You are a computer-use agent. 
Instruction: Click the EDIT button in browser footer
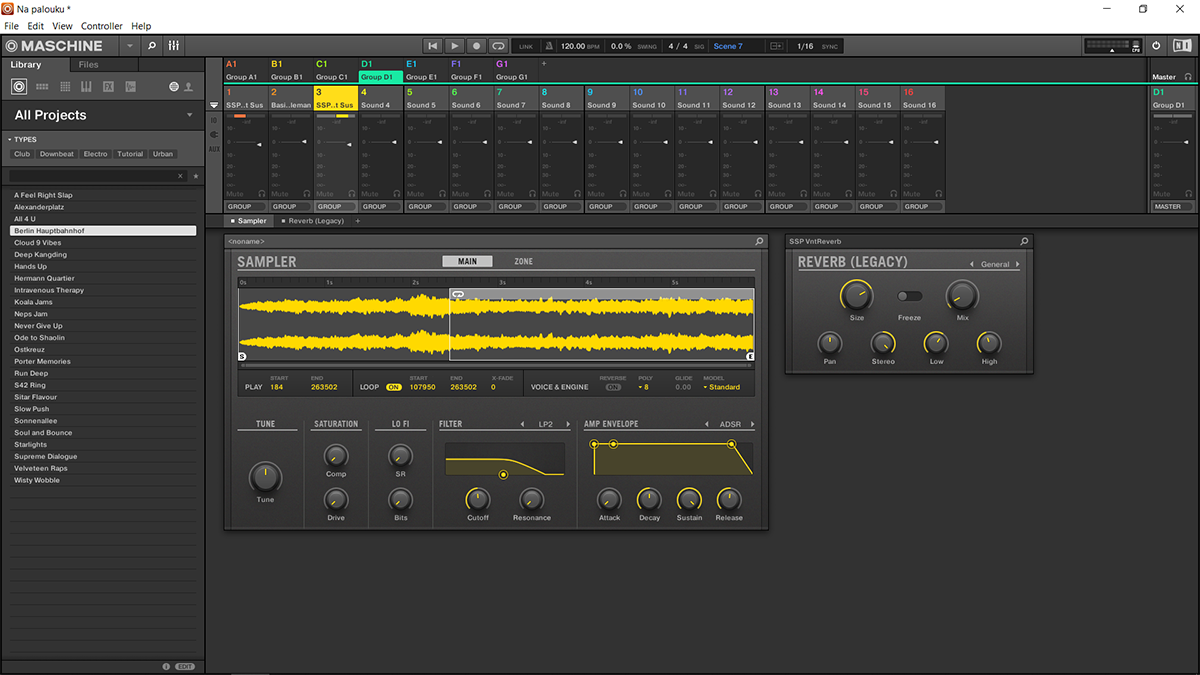185,666
